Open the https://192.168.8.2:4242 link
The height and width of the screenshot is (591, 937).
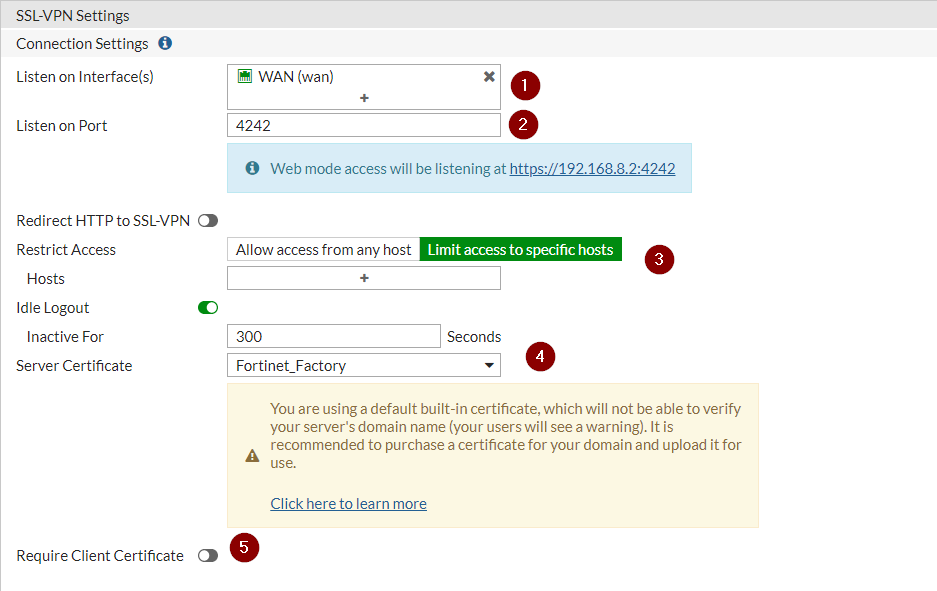pyautogui.click(x=592, y=169)
